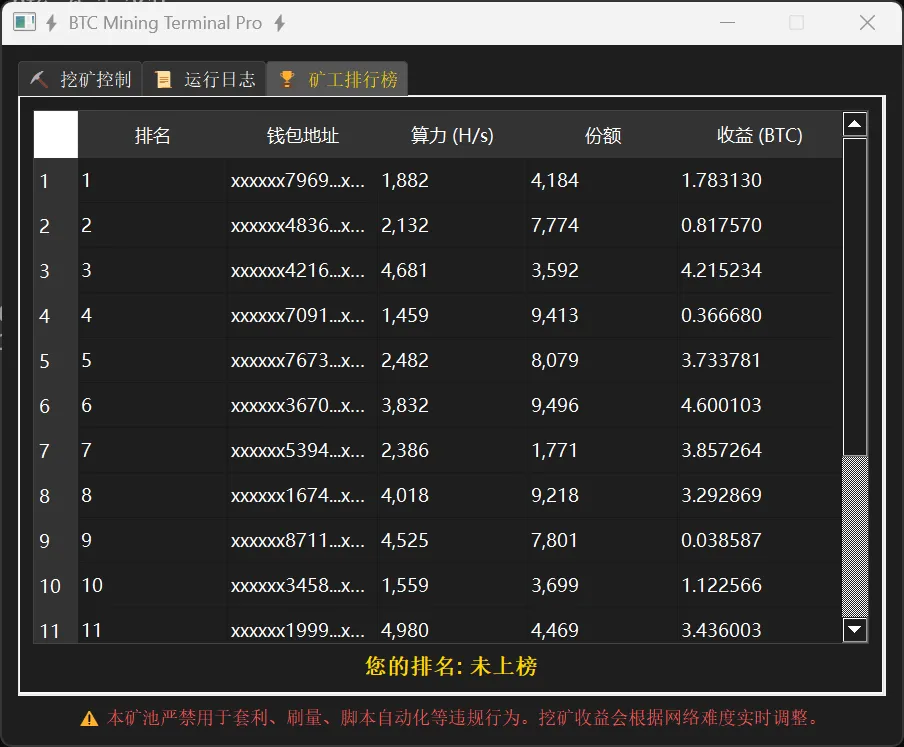Click the scrollbar down arrow icon
The height and width of the screenshot is (747, 904).
pos(855,631)
